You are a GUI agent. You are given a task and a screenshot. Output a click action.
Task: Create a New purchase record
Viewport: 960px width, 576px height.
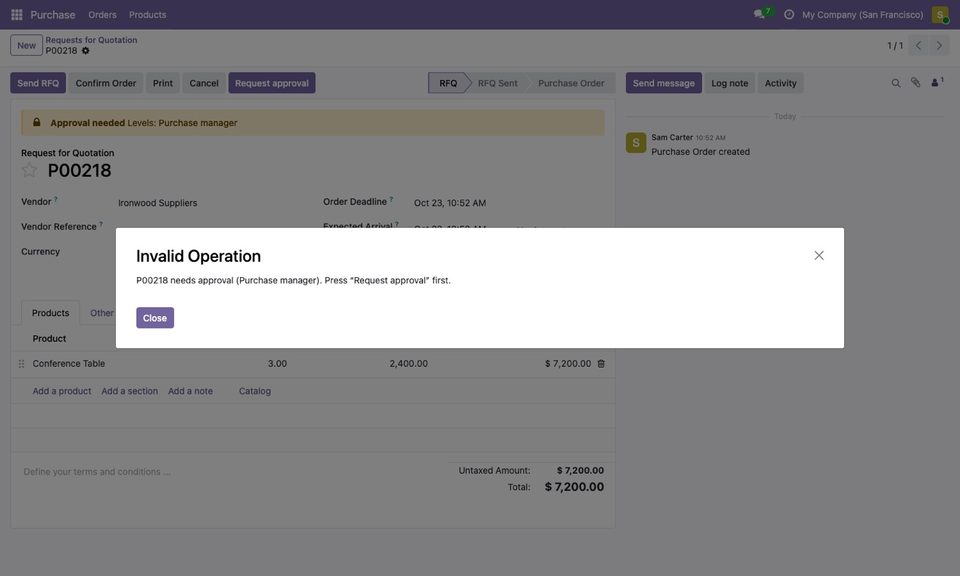coord(26,45)
